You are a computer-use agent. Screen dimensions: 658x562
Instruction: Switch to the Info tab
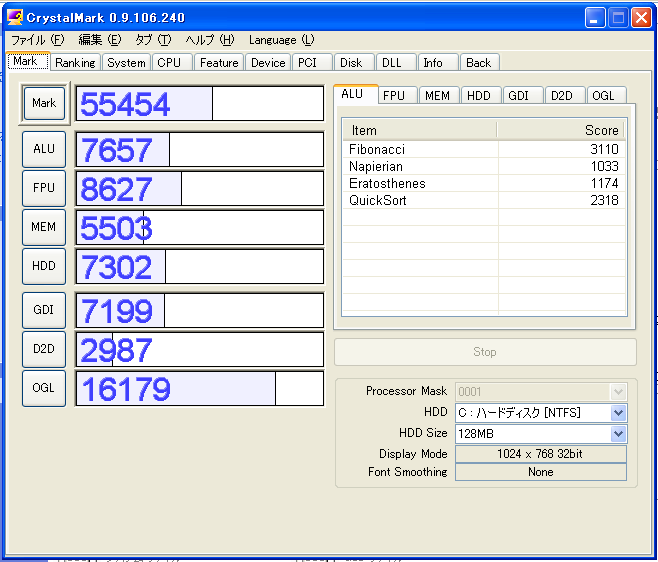(438, 63)
